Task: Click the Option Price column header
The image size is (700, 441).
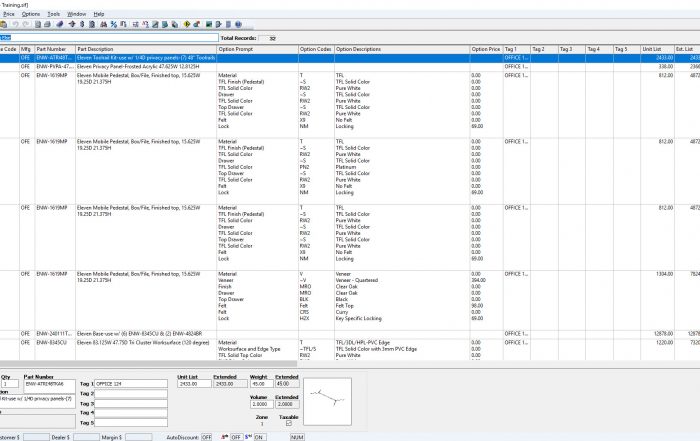Action: pos(486,49)
